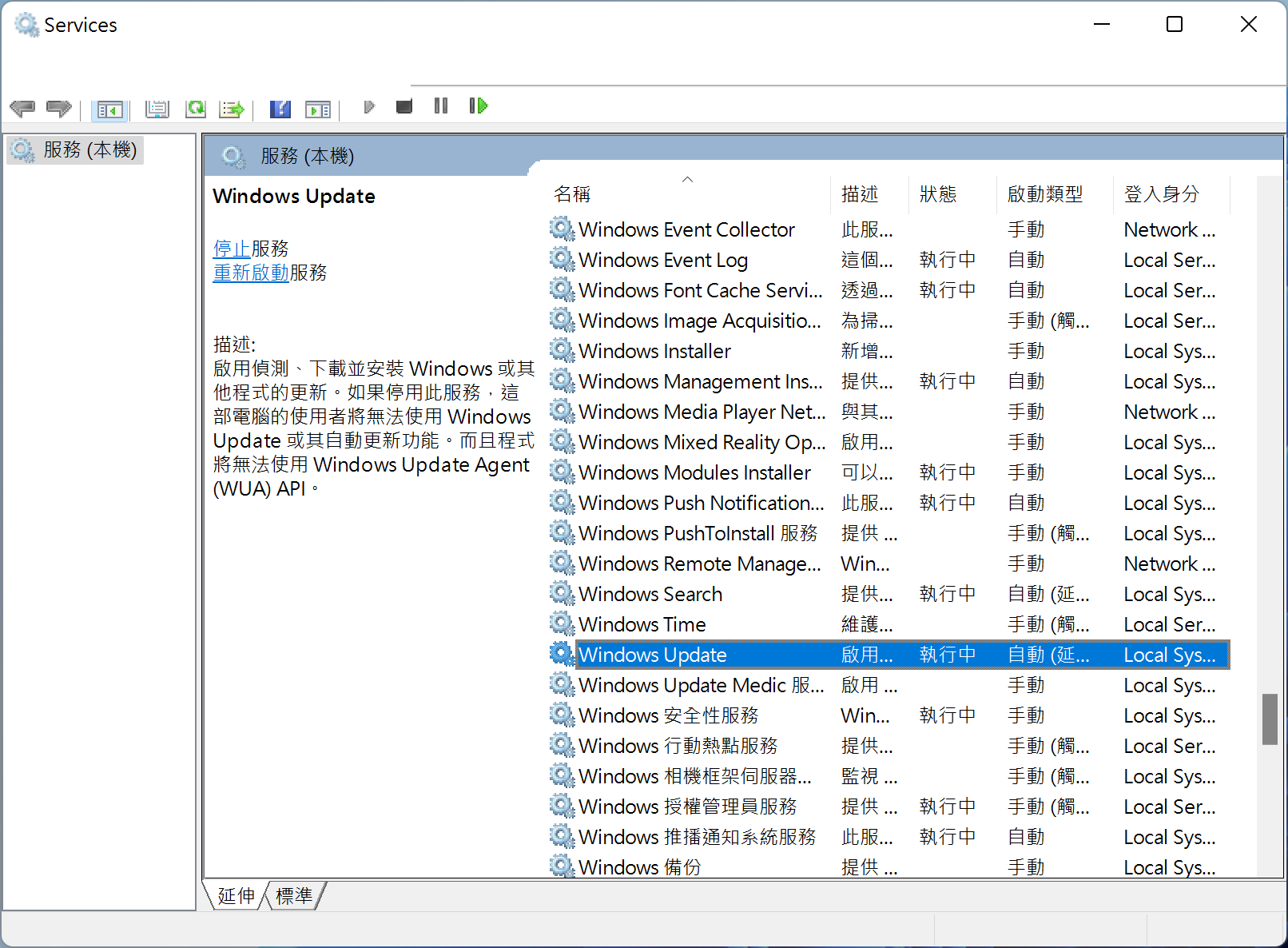Image resolution: width=1288 pixels, height=948 pixels.
Task: Click gear icon of Windows Mixed Reality
Action: [563, 442]
